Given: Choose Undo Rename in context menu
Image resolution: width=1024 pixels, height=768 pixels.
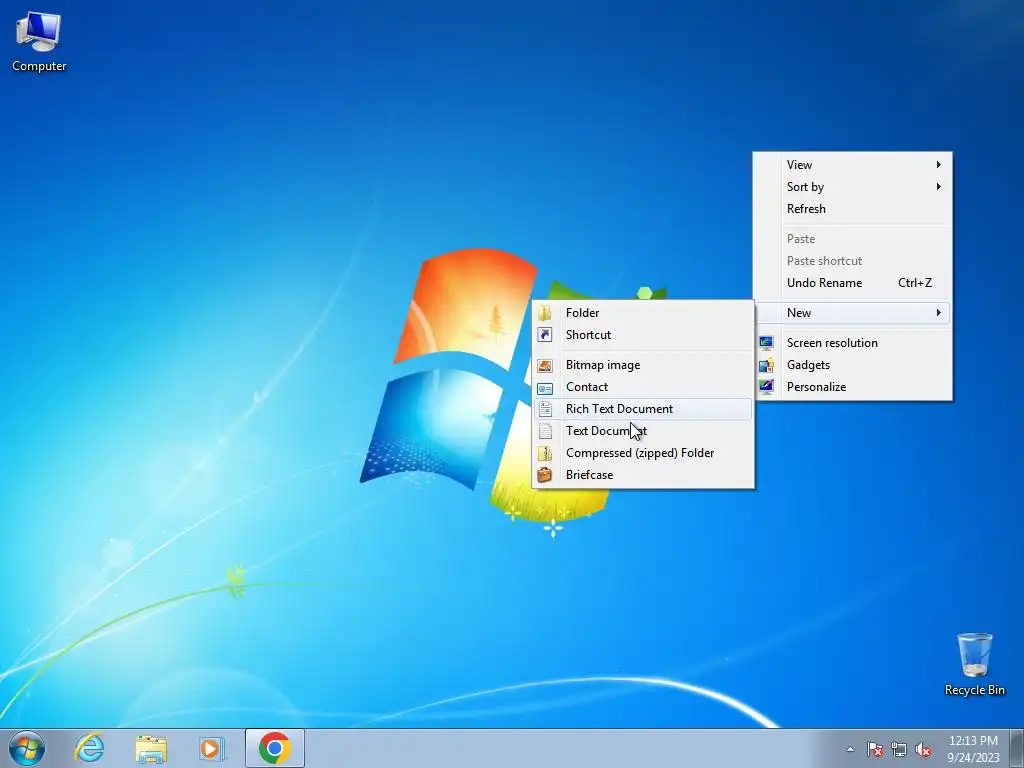Looking at the screenshot, I should (852, 283).
